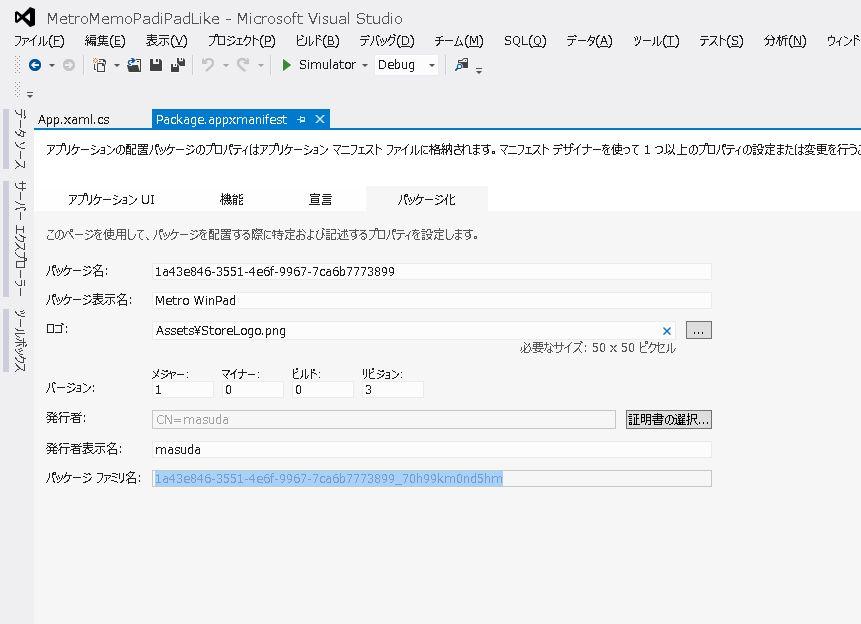Pin the Package.appxmanifest tab
This screenshot has height=624, width=861.
click(301, 119)
